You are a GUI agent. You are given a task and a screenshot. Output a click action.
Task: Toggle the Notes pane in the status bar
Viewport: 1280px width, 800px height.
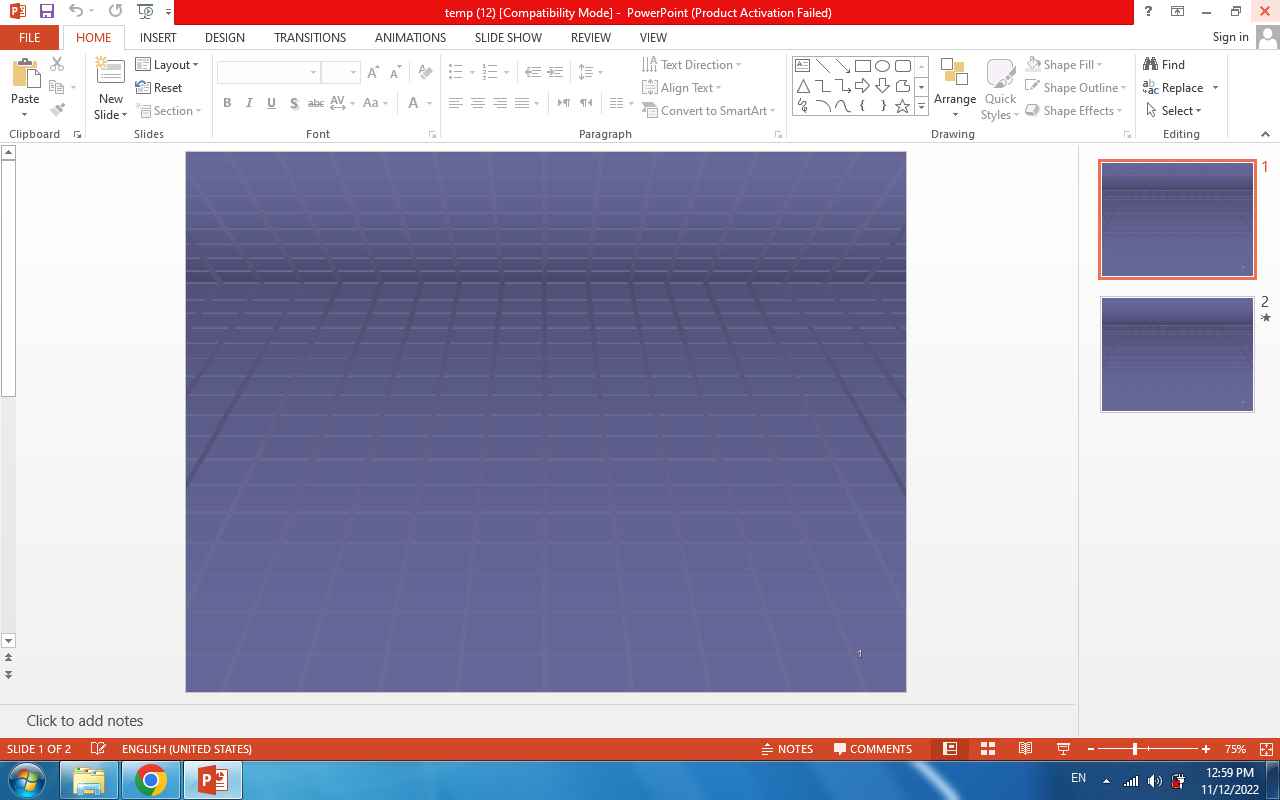786,749
